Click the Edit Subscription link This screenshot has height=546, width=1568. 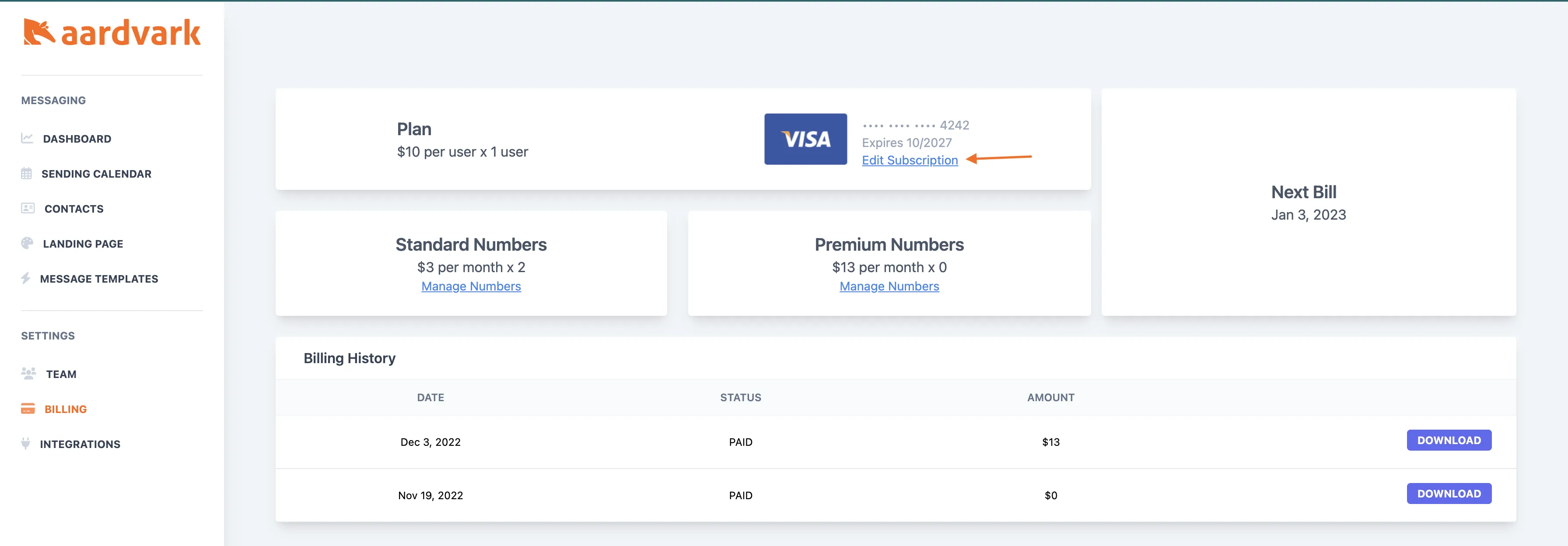910,160
